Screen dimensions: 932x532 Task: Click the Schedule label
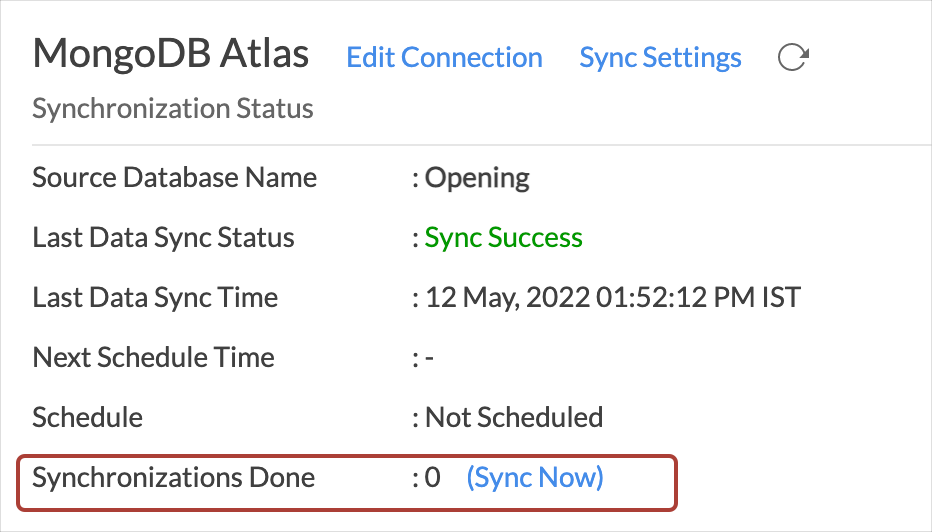(87, 417)
